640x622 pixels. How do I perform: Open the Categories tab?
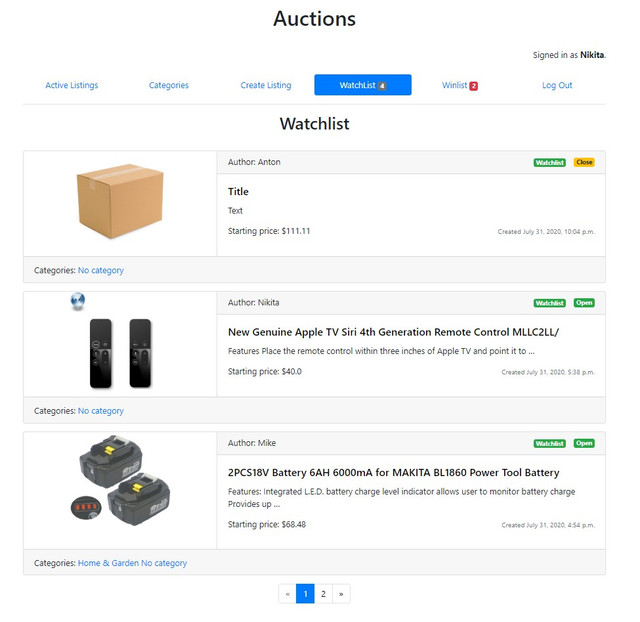click(169, 85)
